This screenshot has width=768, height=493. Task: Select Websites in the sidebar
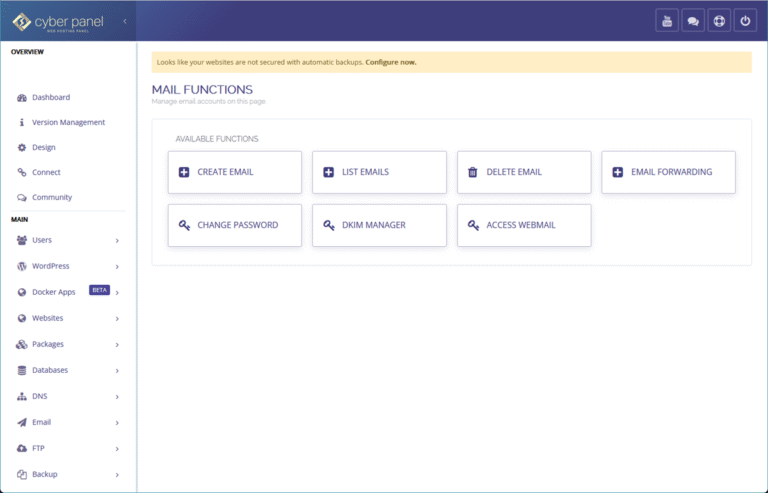click(x=48, y=318)
